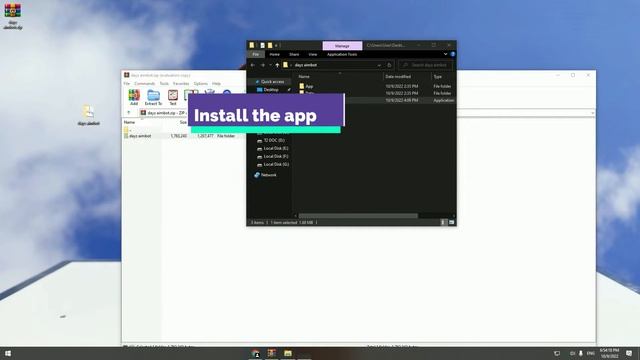Open the Application Tools tab in Explorer

342,54
